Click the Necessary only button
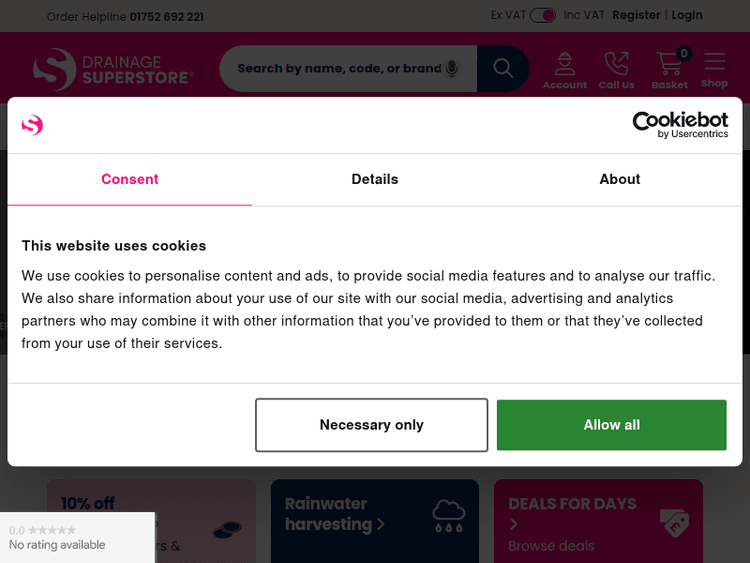Viewport: 750px width, 563px height. coord(371,425)
